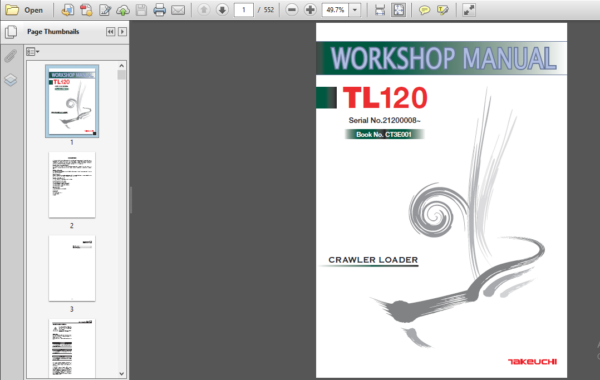Add a sticky note comment
Viewport: 600px width, 380px height.
(424, 10)
